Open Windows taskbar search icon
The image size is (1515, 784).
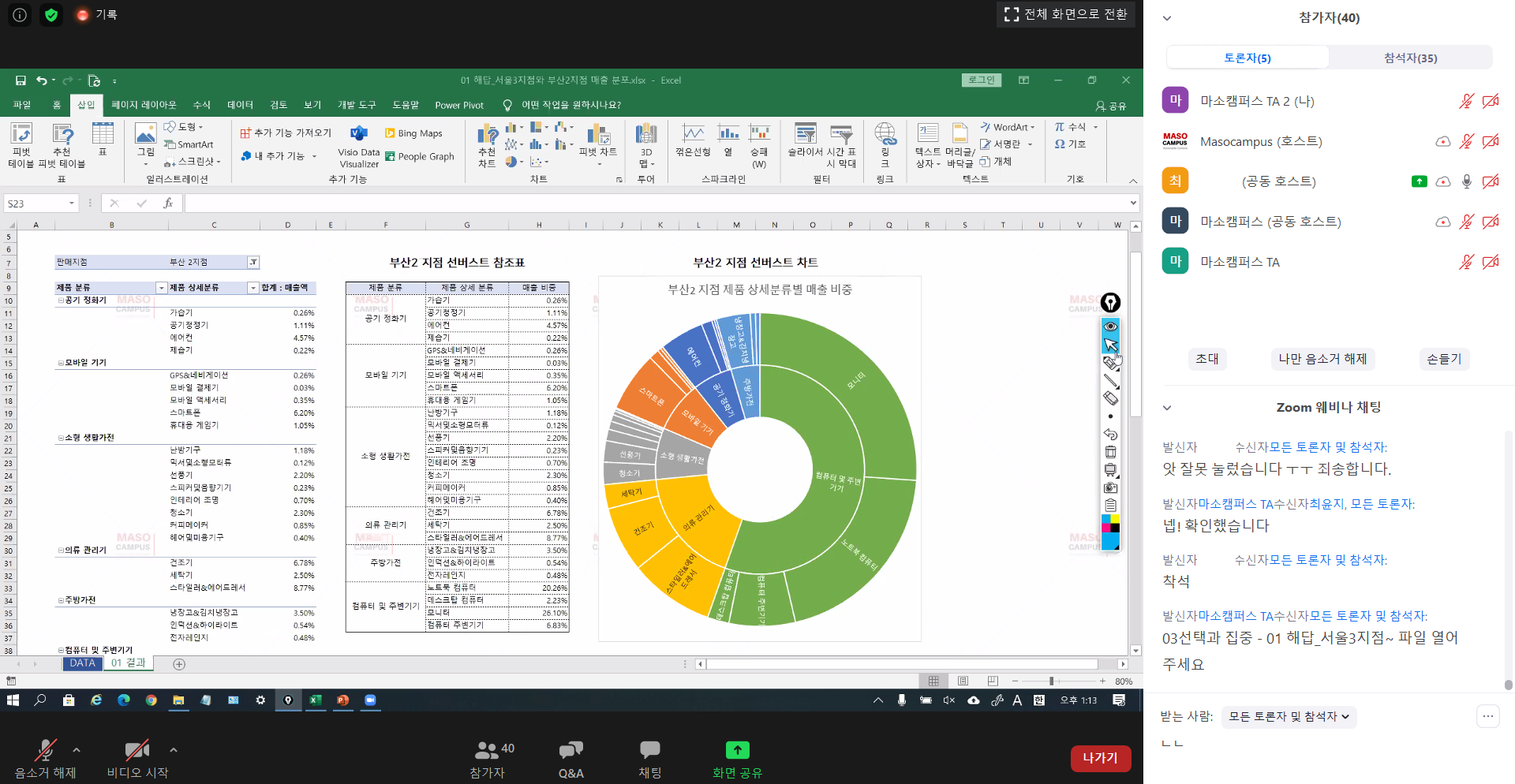(x=40, y=700)
